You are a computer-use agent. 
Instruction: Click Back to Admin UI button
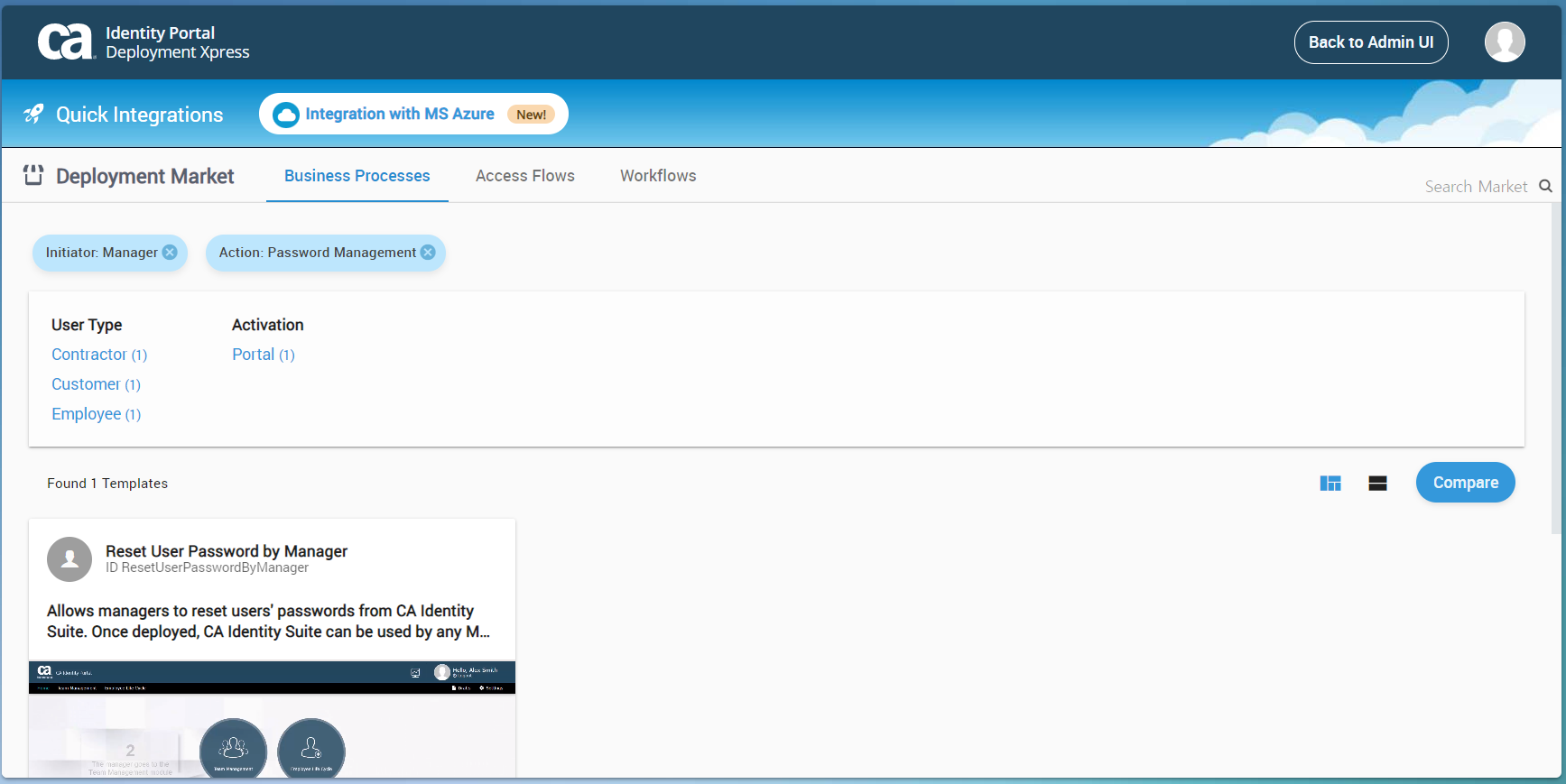tap(1371, 42)
